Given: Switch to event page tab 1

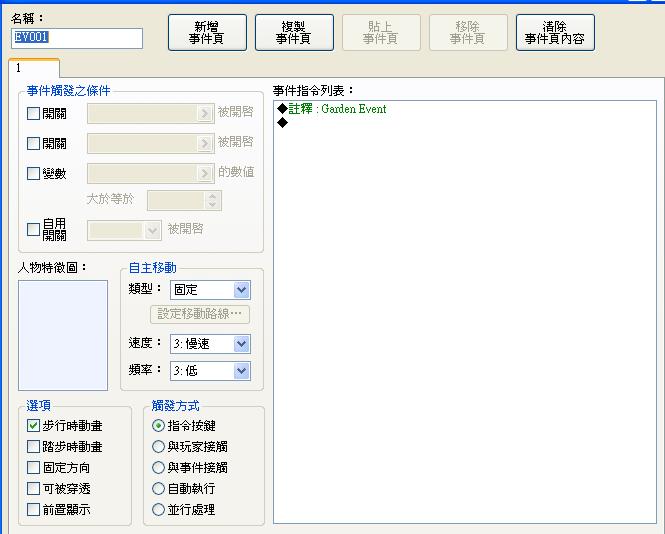Looking at the screenshot, I should click(34, 68).
